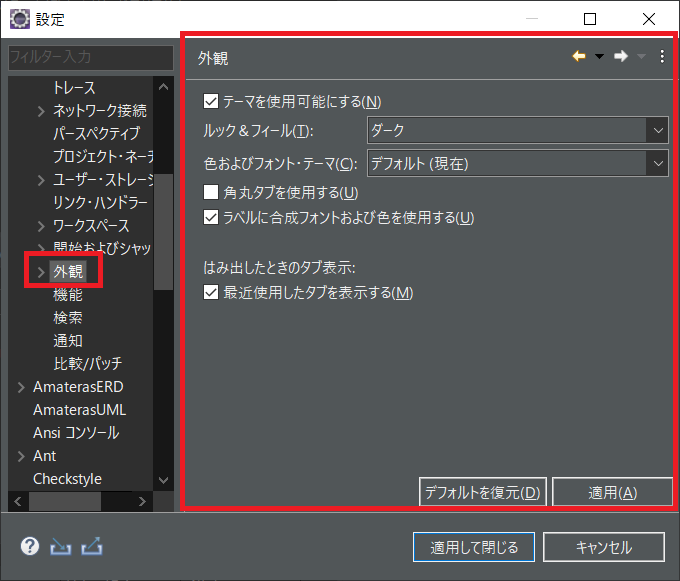Expand the ワークスペース tree node

point(41,226)
